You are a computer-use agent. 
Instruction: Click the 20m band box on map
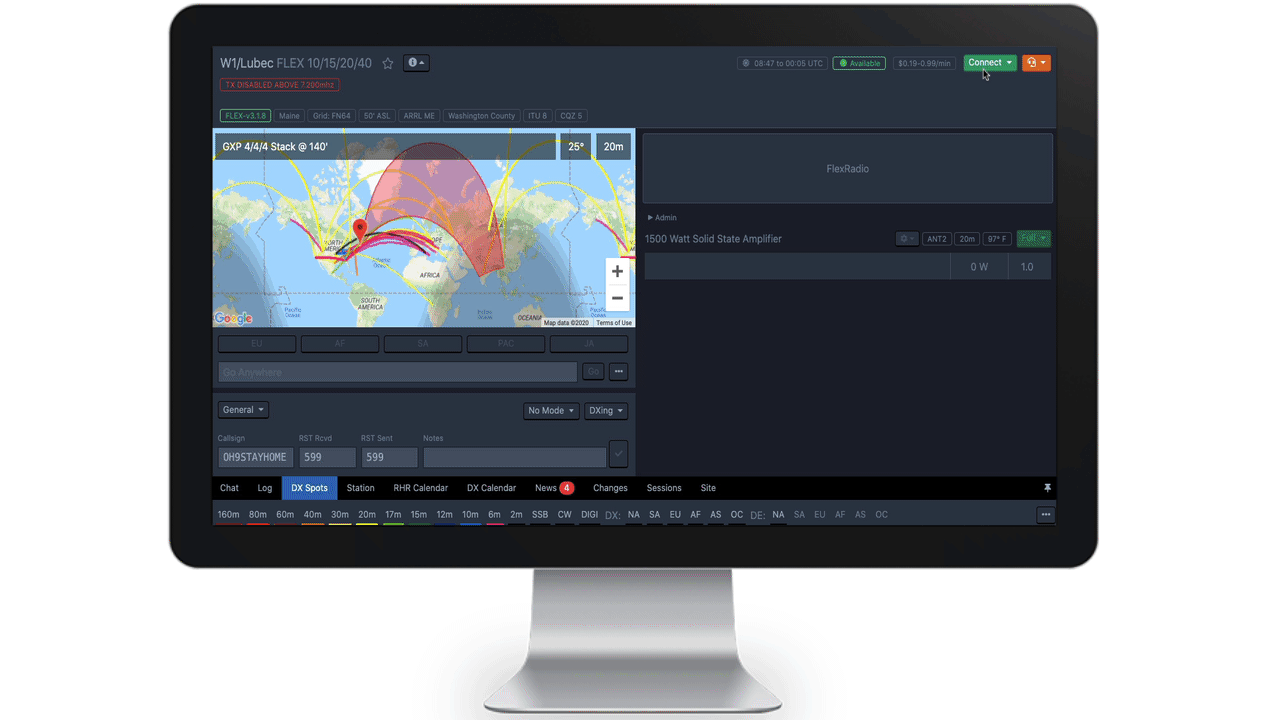pos(613,146)
